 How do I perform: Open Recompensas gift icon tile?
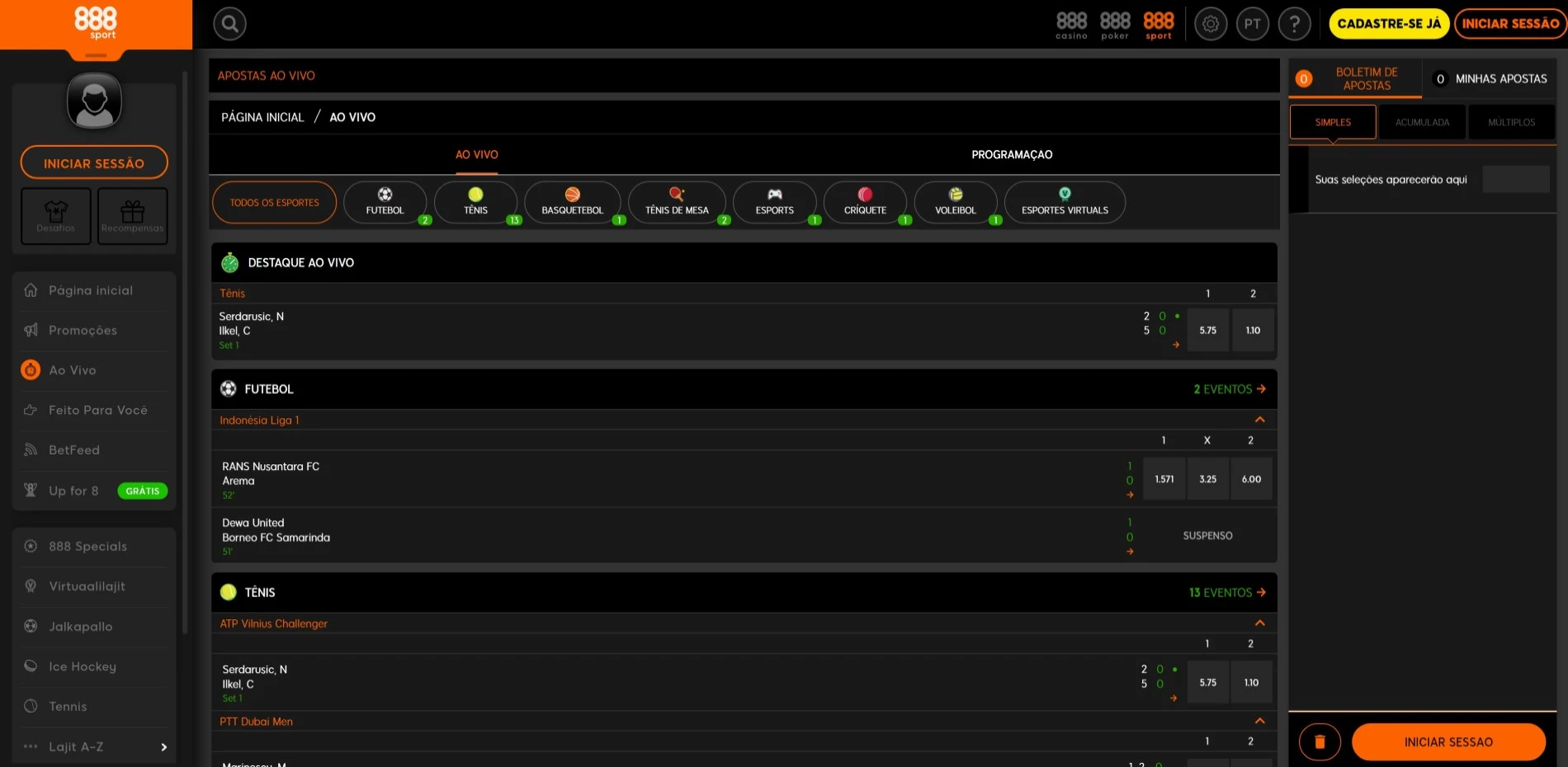(x=132, y=216)
